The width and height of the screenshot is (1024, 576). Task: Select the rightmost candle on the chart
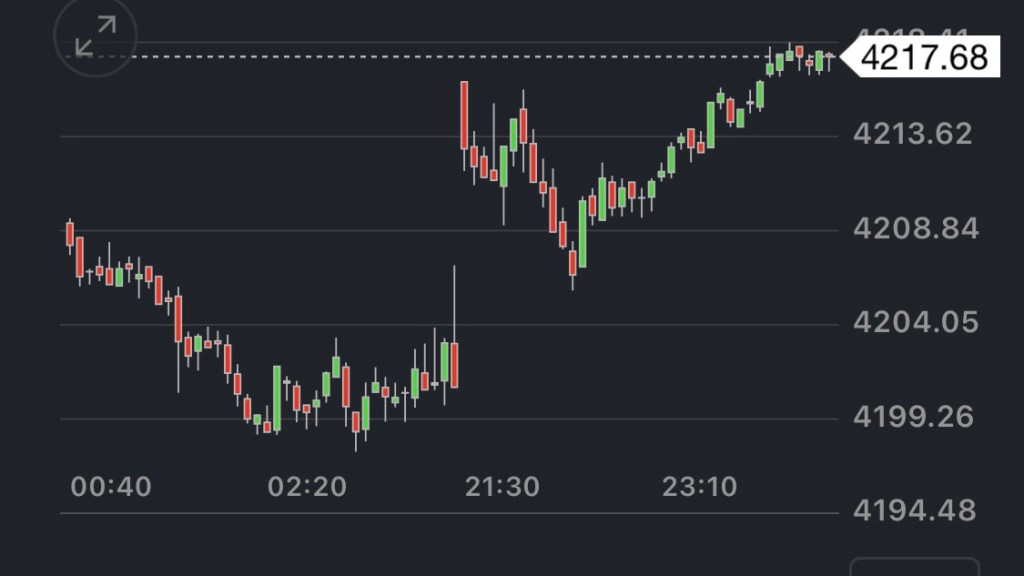pos(829,57)
